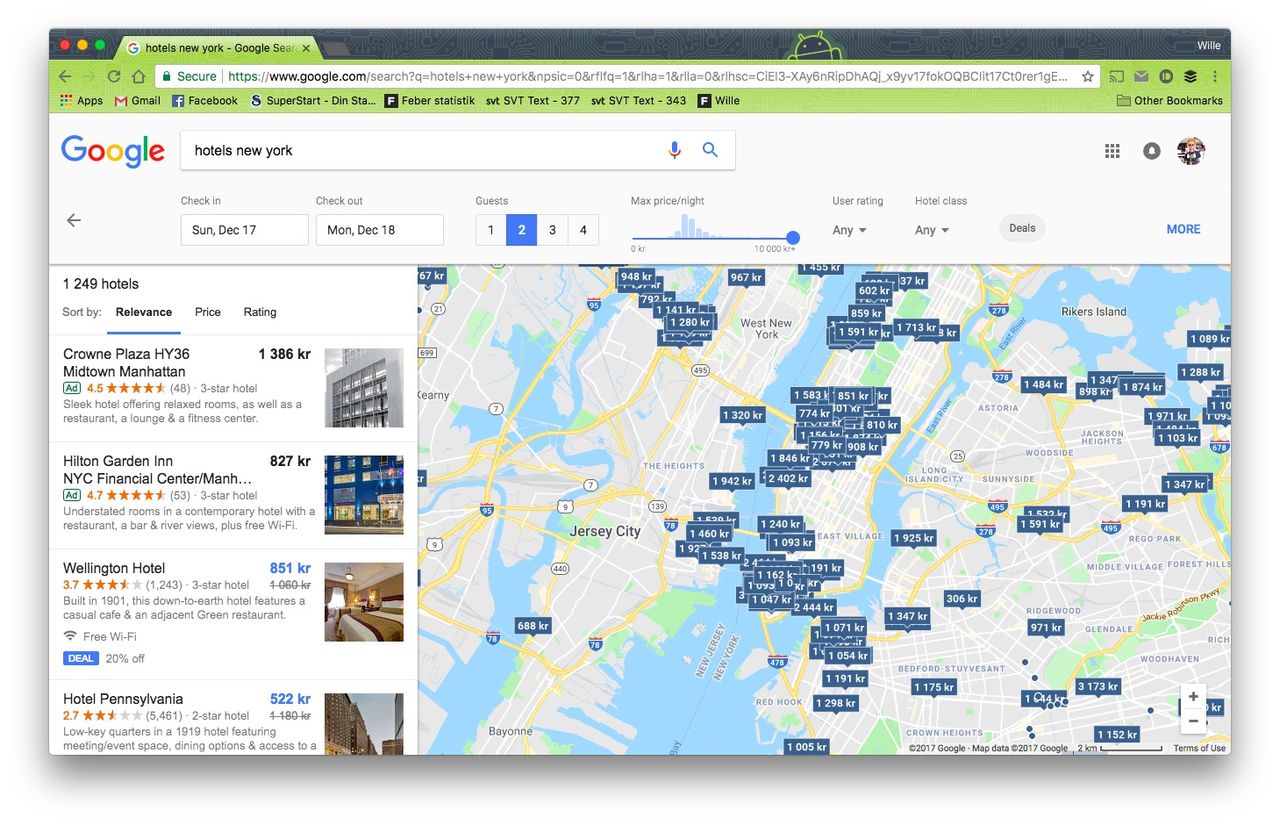Image resolution: width=1280 pixels, height=825 pixels.
Task: Click the mail extension icon in toolbar
Action: point(1141,76)
